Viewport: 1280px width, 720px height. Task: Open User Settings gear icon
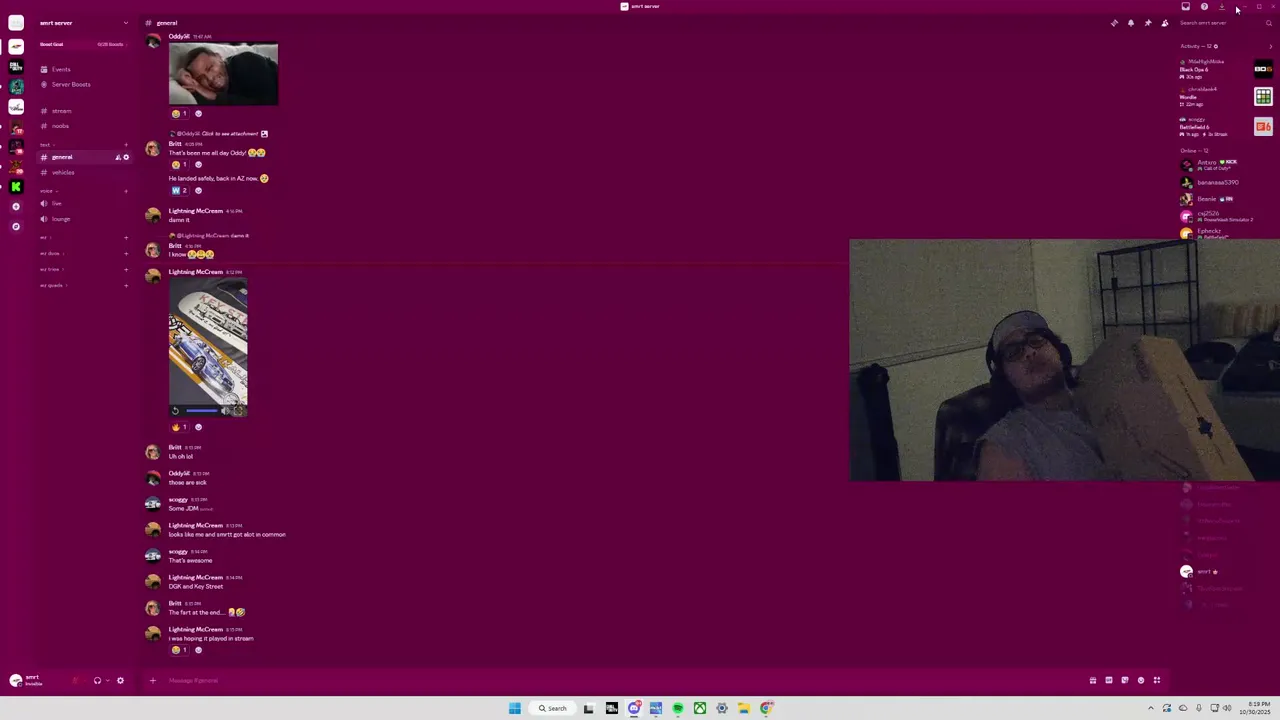(120, 681)
